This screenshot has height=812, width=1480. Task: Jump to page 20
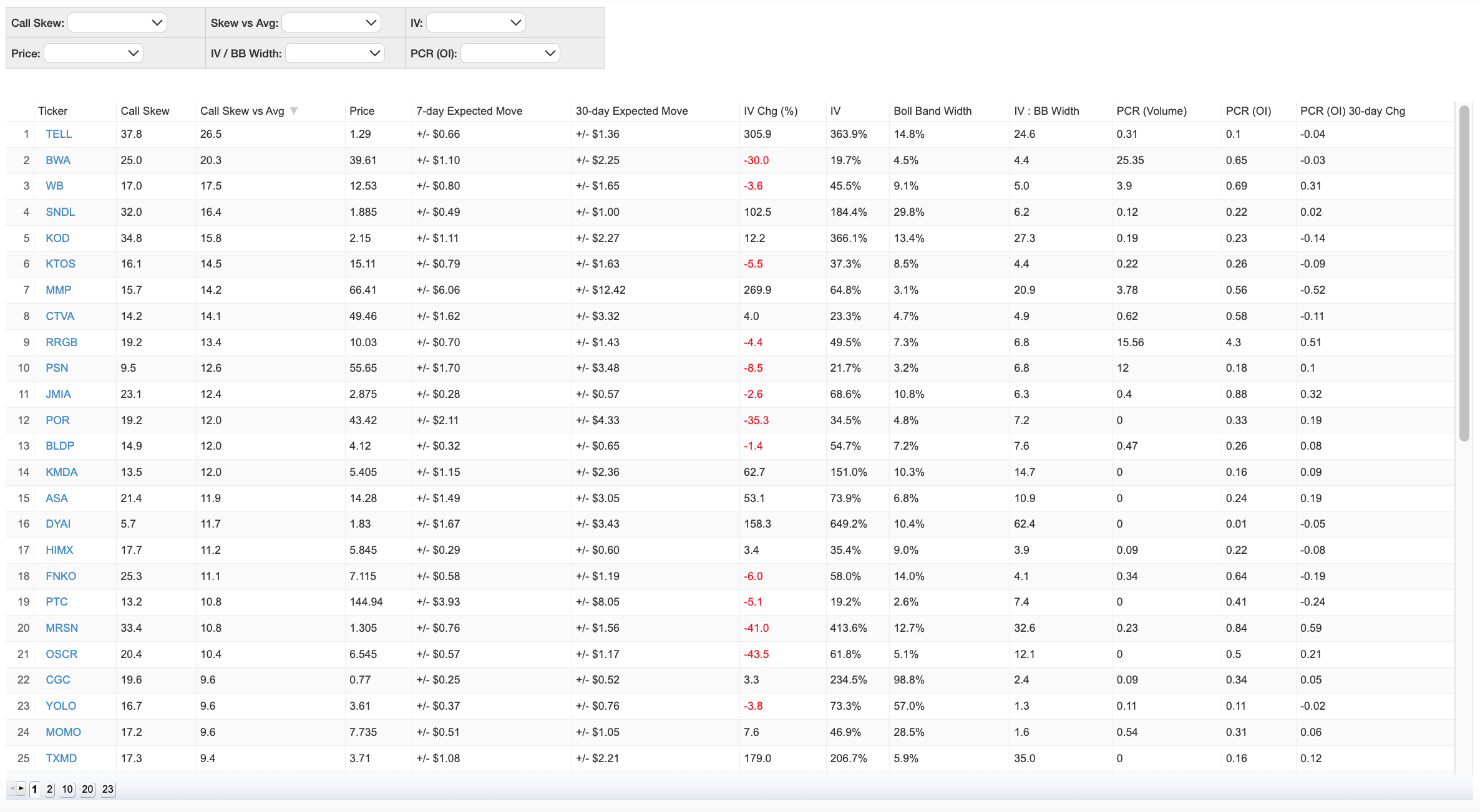coord(88,789)
